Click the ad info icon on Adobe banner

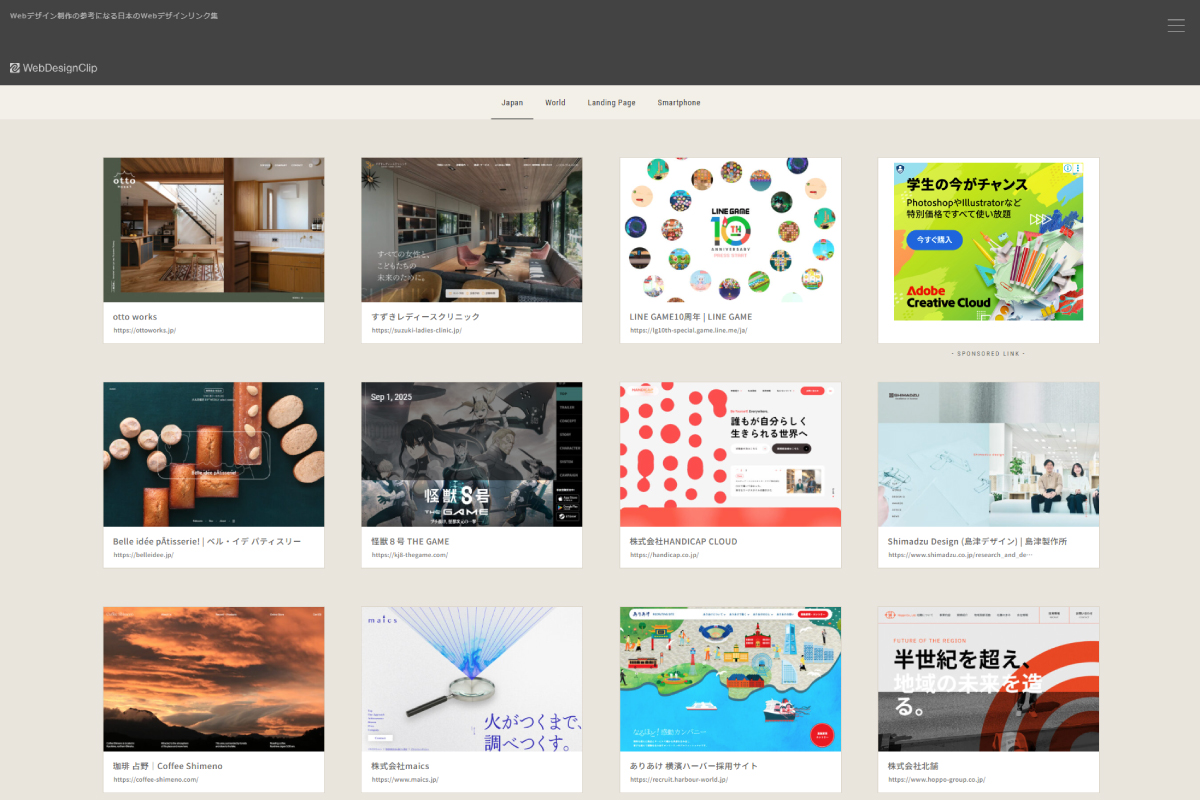(x=1066, y=168)
